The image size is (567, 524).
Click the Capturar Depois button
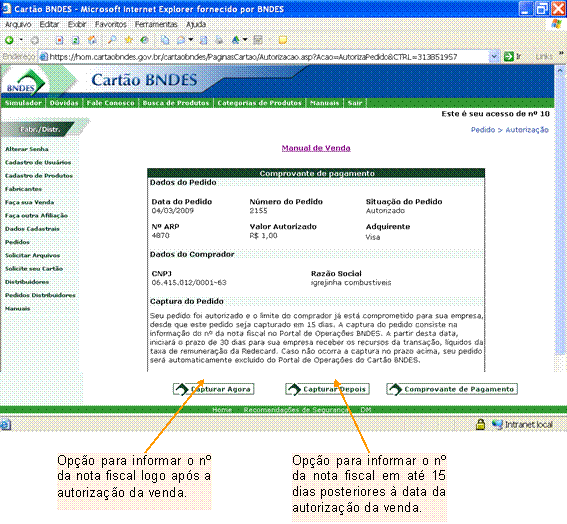click(x=327, y=389)
